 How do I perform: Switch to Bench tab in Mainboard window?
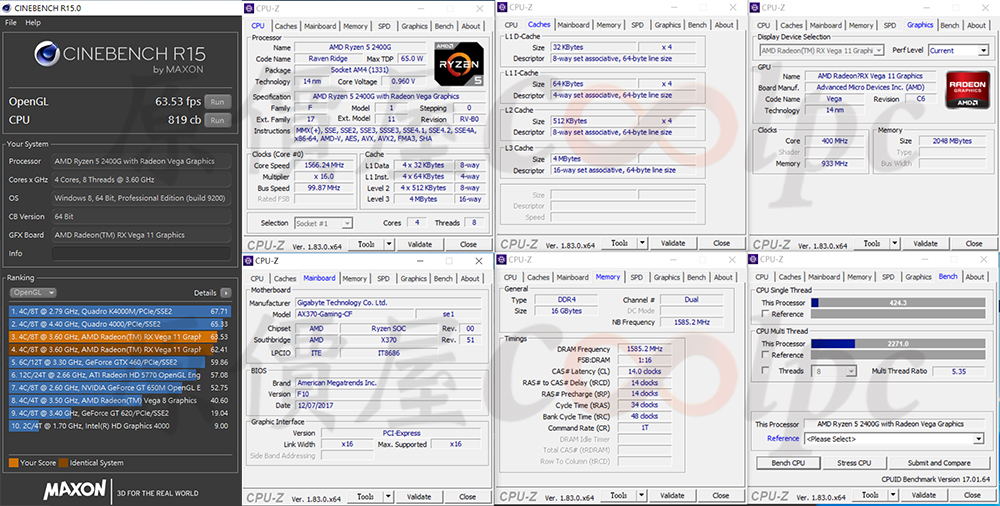[x=443, y=279]
